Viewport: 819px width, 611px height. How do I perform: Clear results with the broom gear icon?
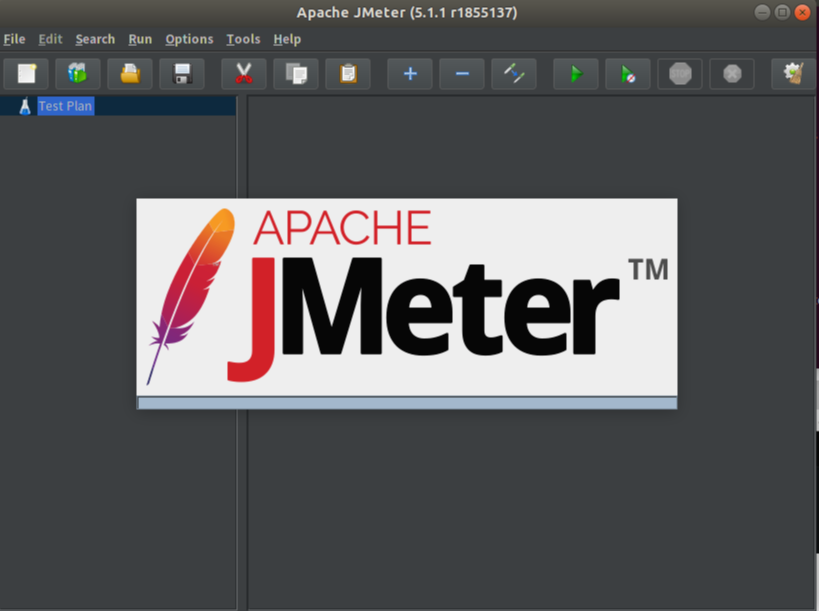pos(794,74)
